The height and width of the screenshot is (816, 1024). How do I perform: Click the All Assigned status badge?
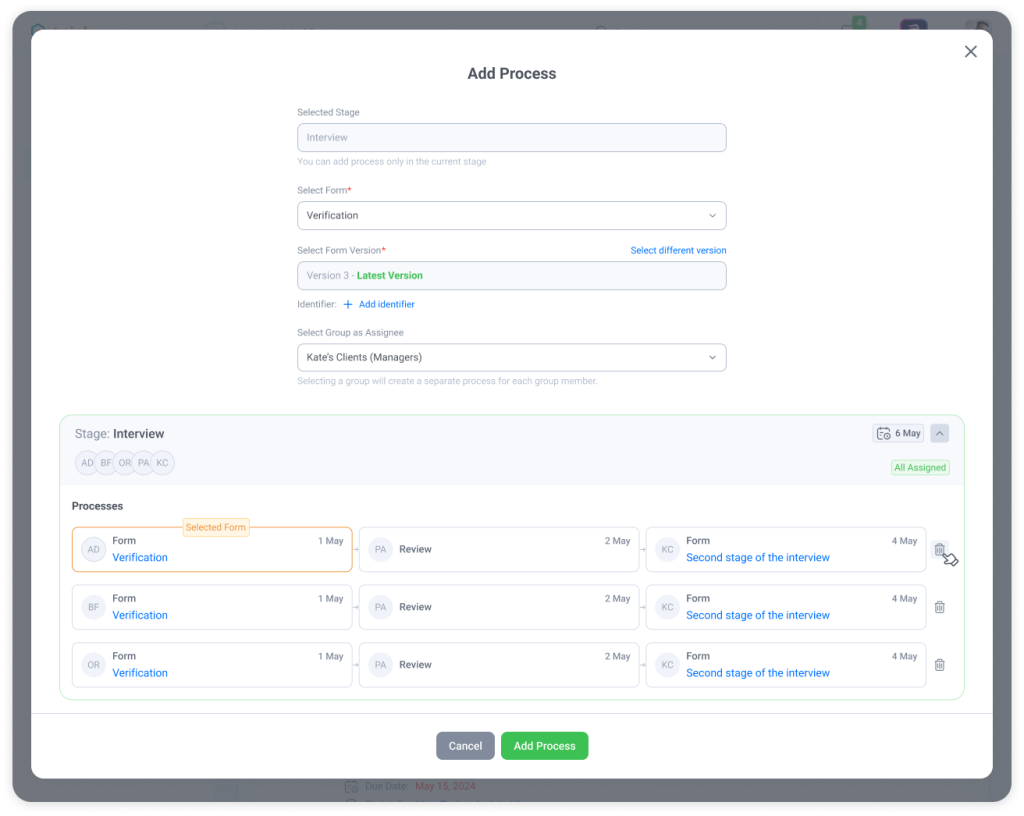[919, 467]
